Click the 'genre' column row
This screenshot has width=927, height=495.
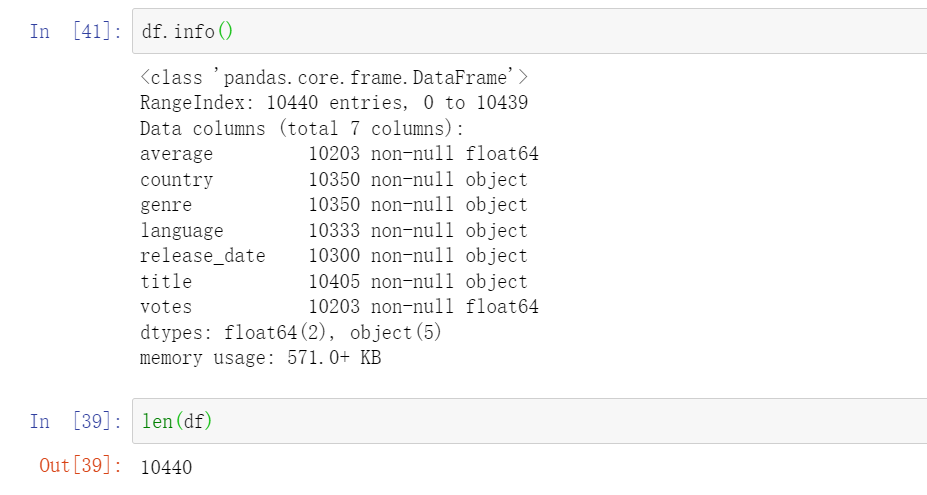coord(333,205)
